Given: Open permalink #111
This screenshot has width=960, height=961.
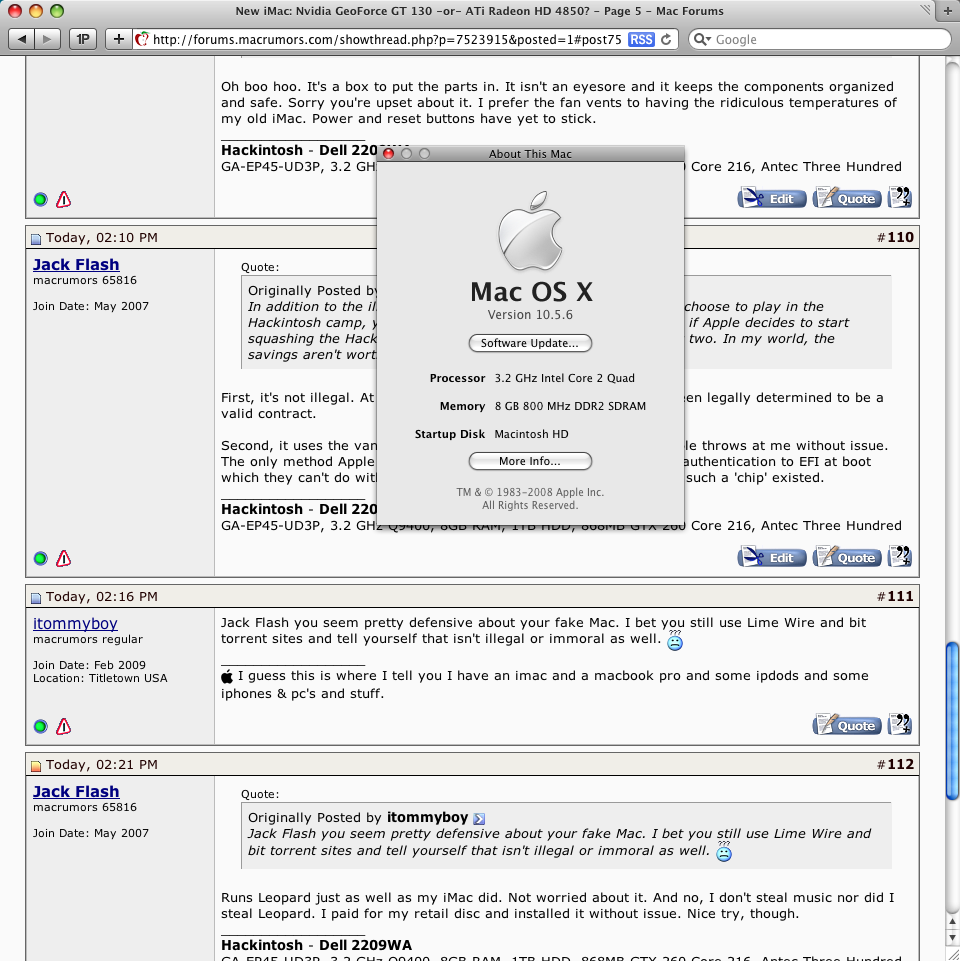Looking at the screenshot, I should pyautogui.click(x=900, y=596).
